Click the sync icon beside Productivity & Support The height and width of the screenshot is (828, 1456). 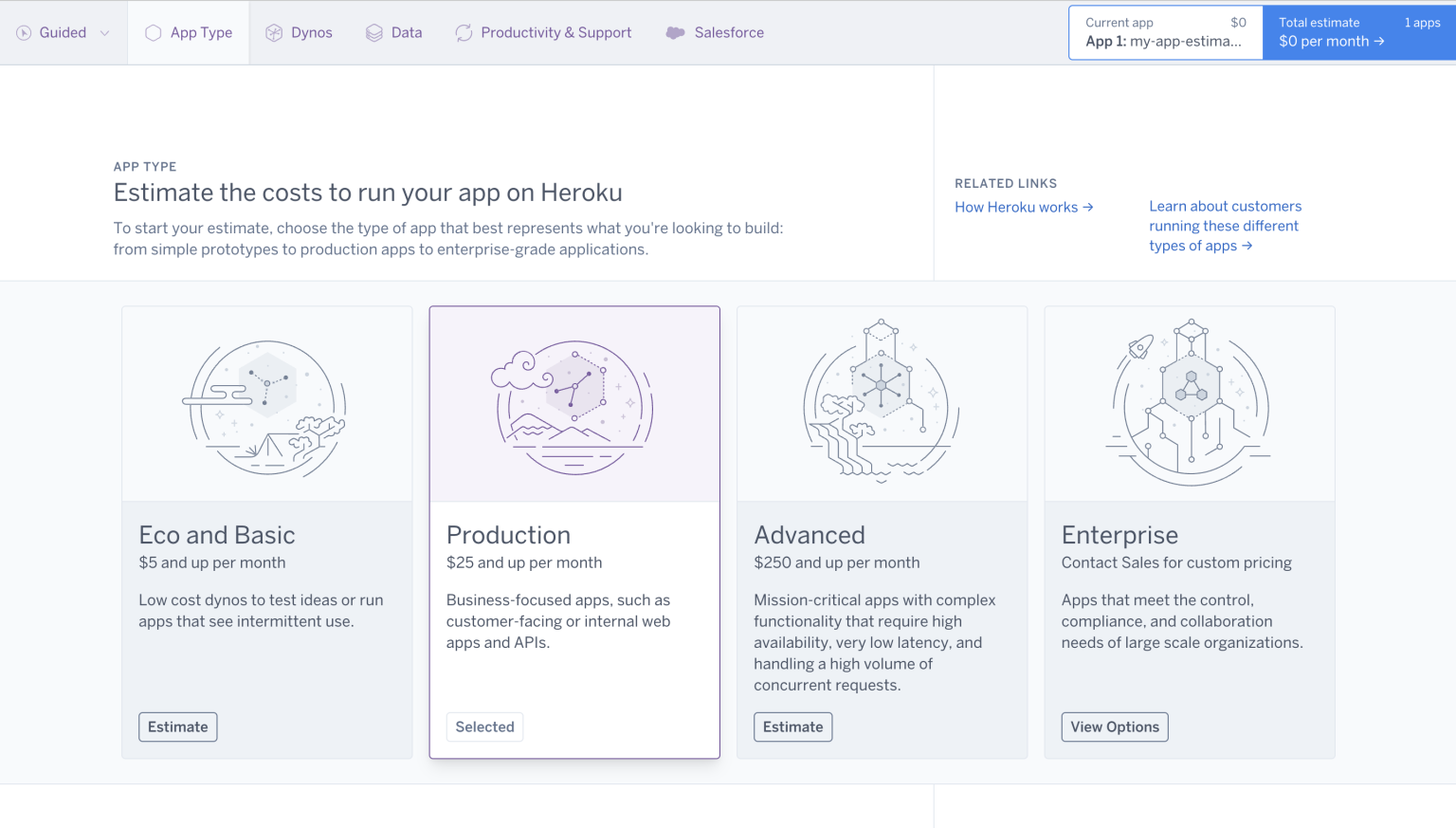click(464, 31)
